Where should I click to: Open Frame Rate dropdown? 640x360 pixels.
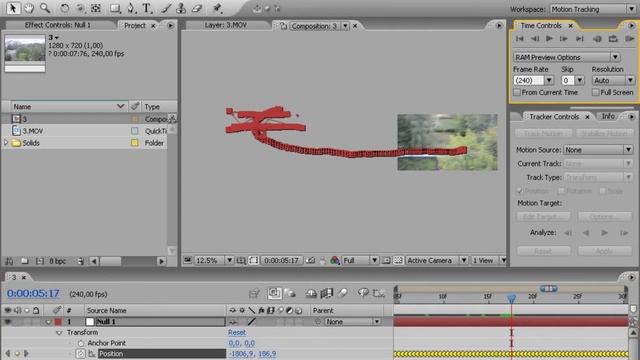pos(549,80)
